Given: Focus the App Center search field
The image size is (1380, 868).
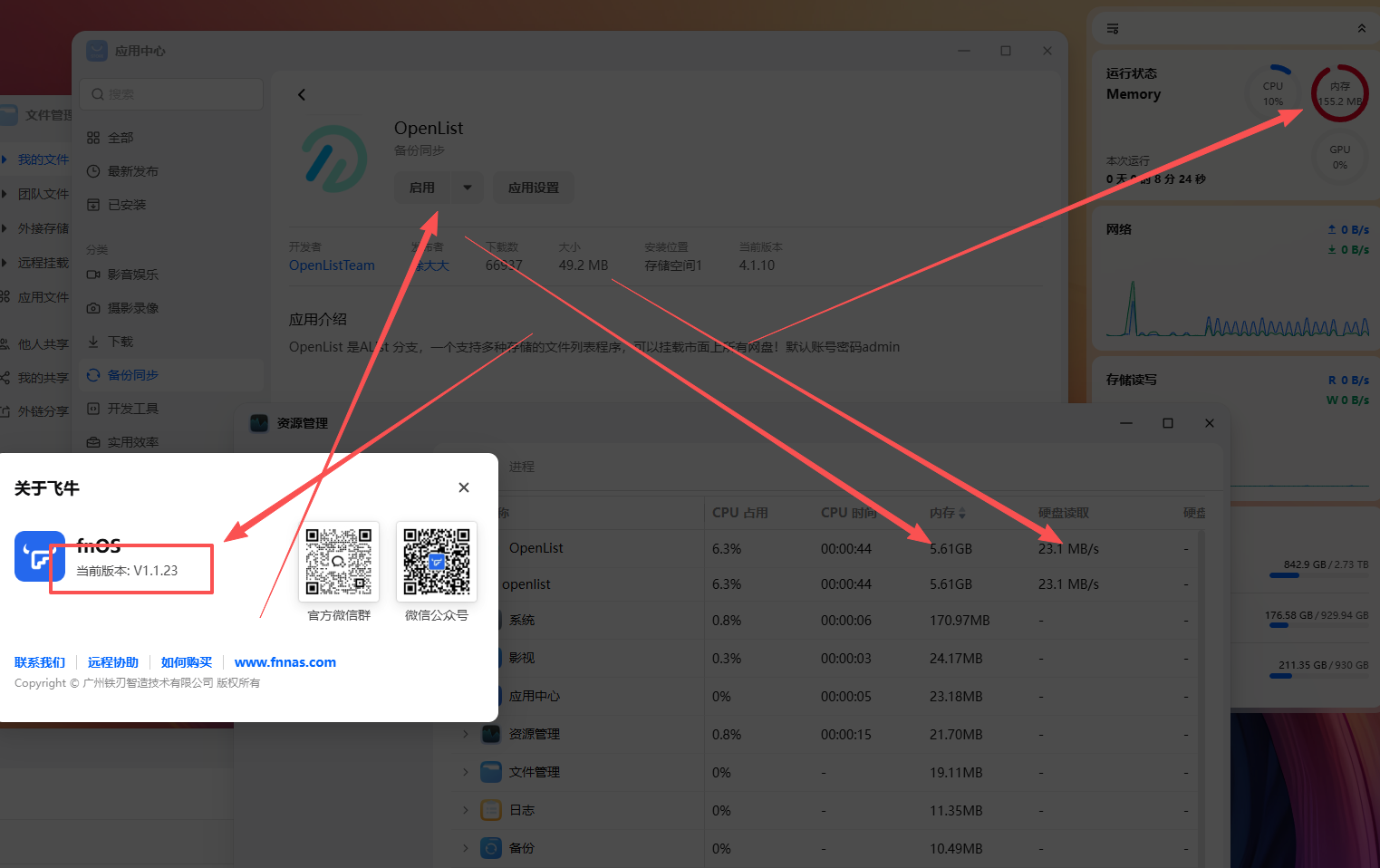Looking at the screenshot, I should point(171,94).
